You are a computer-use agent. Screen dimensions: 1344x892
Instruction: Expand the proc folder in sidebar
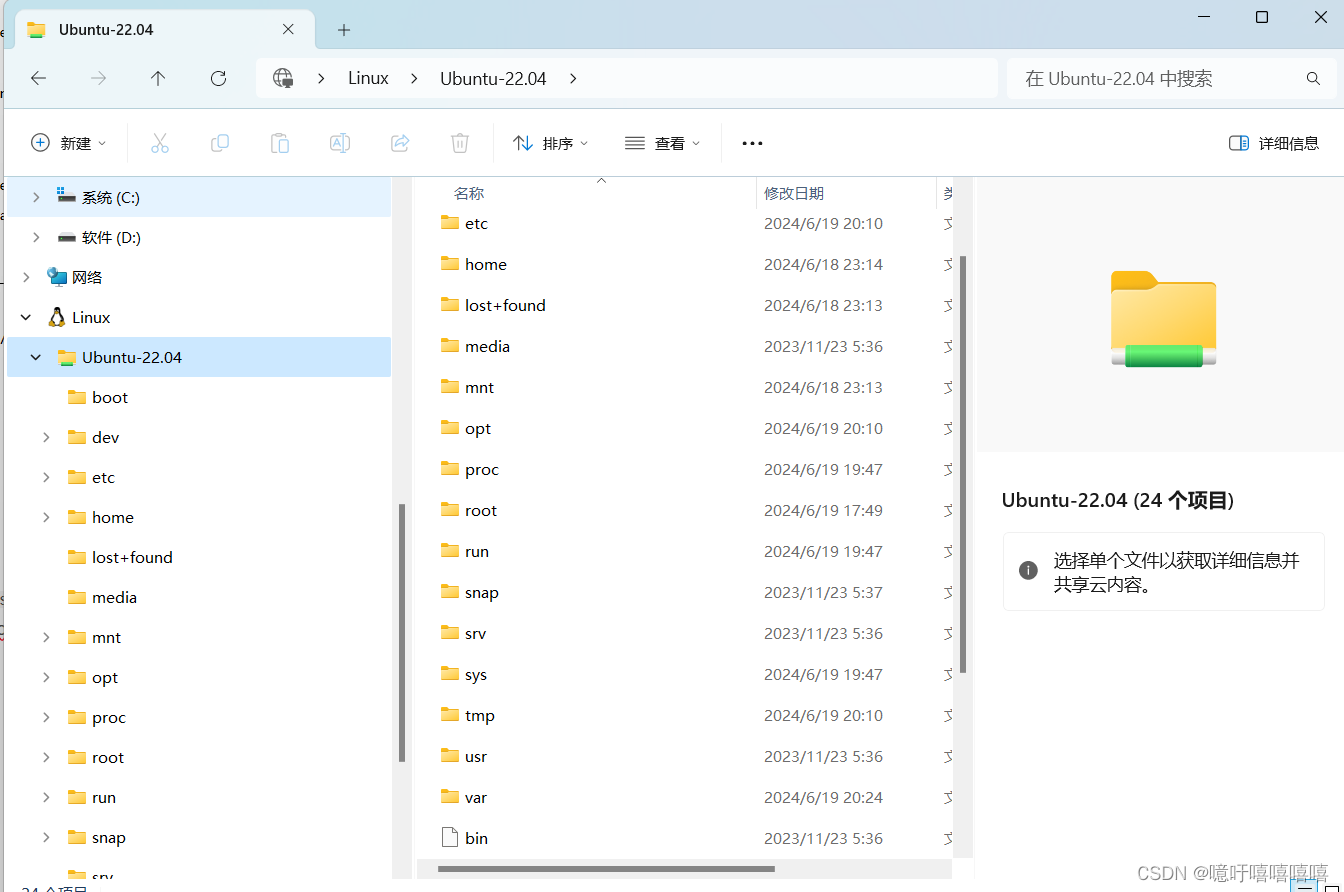46,717
